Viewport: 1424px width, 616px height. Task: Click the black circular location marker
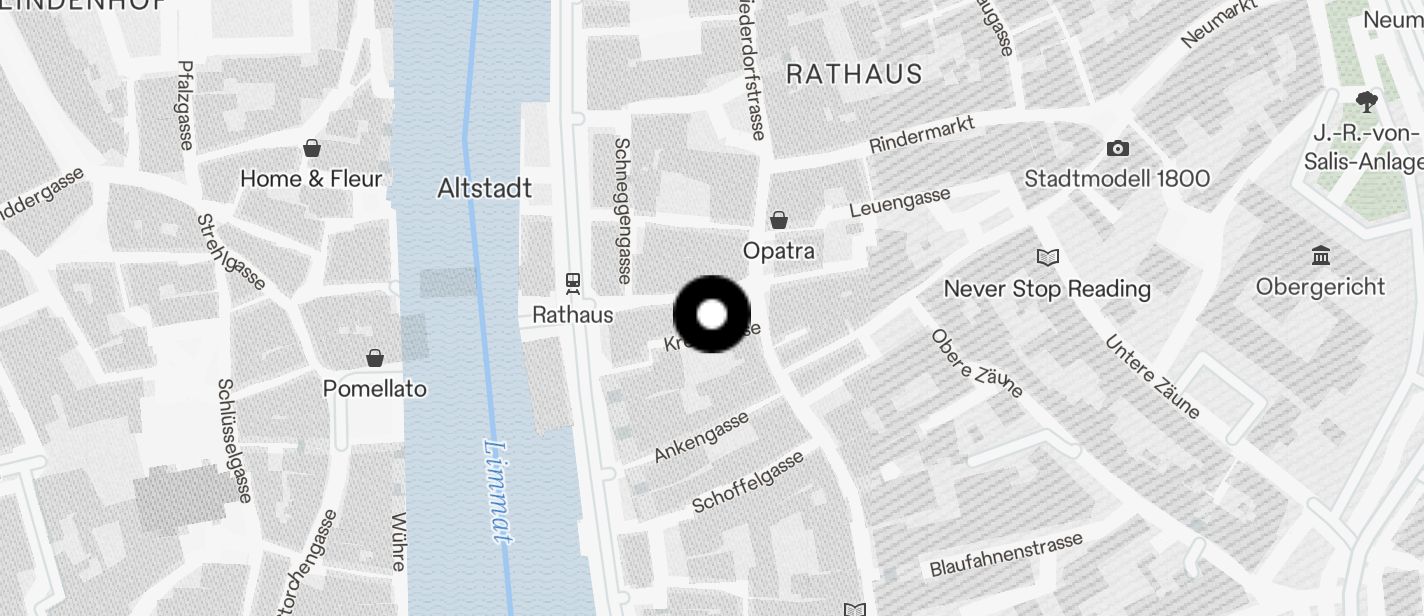(x=712, y=315)
